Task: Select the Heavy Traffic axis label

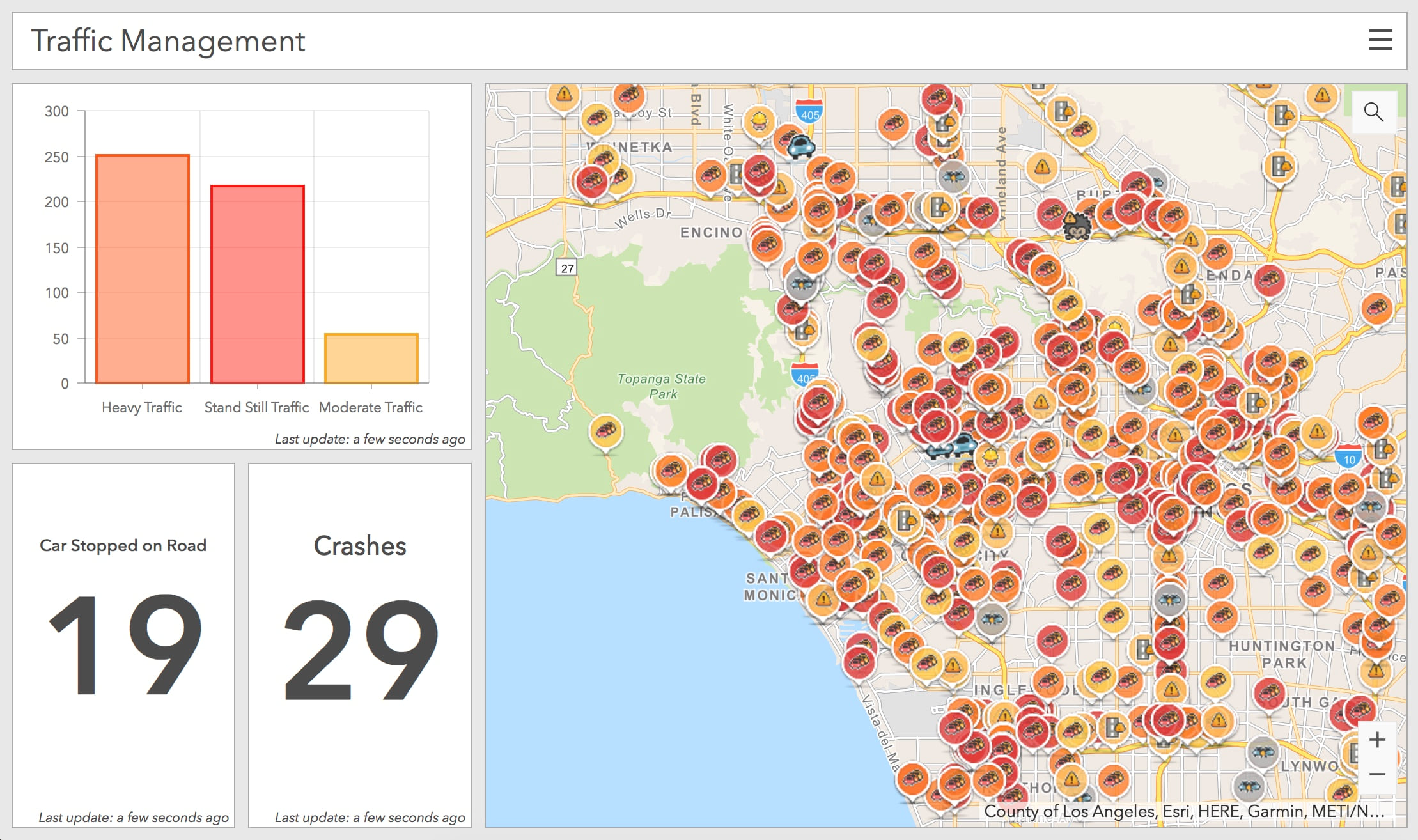Action: click(x=141, y=407)
